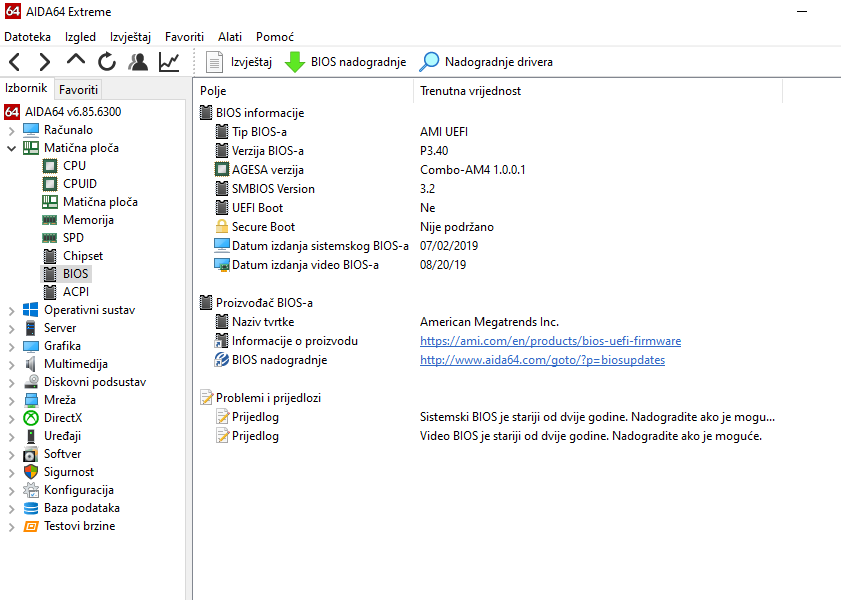
Task: Click Nadogradnje drivera magnifier button
Action: (486, 62)
